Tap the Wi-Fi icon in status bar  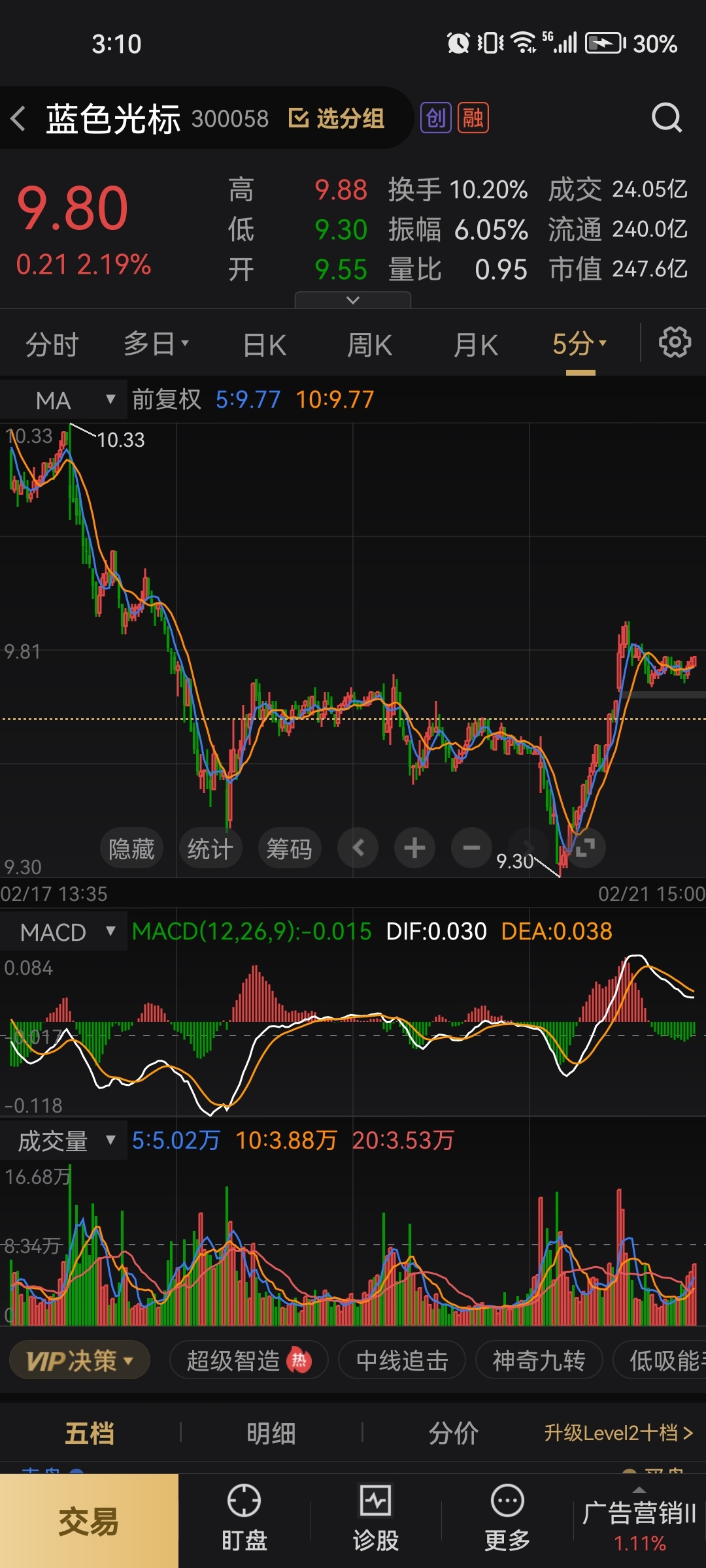(524, 43)
